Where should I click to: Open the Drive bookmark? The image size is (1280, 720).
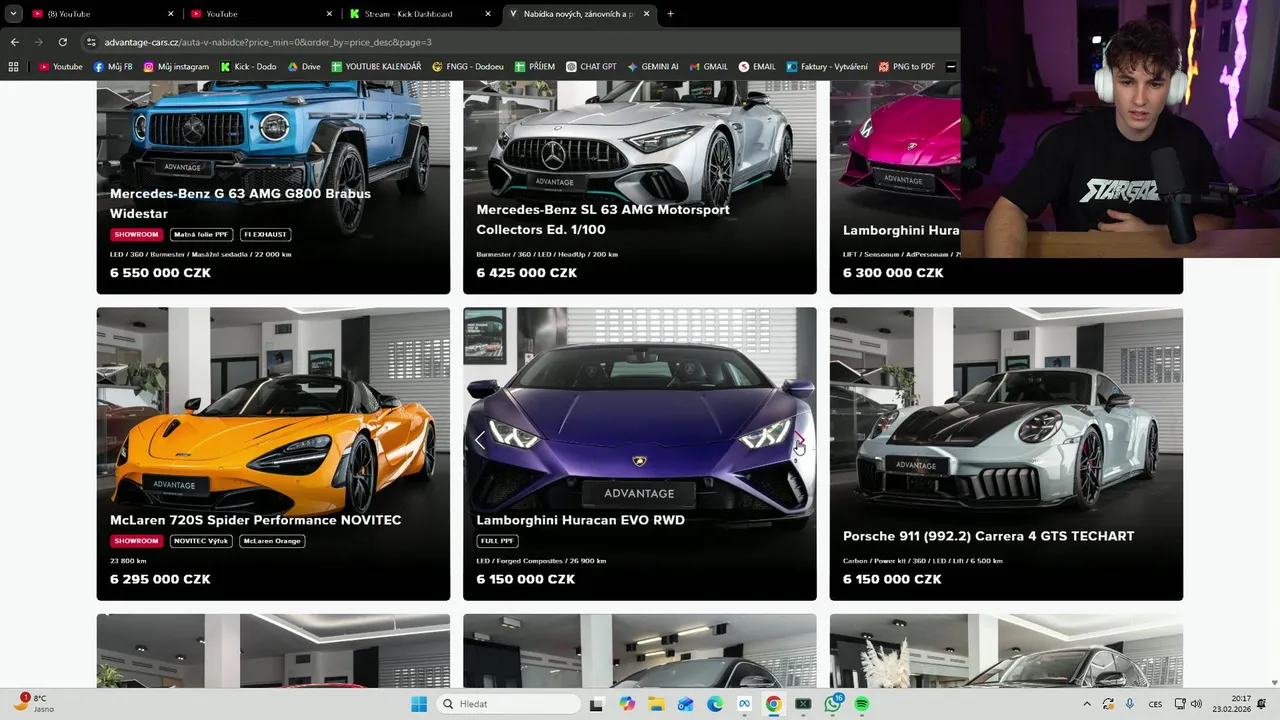point(304,67)
